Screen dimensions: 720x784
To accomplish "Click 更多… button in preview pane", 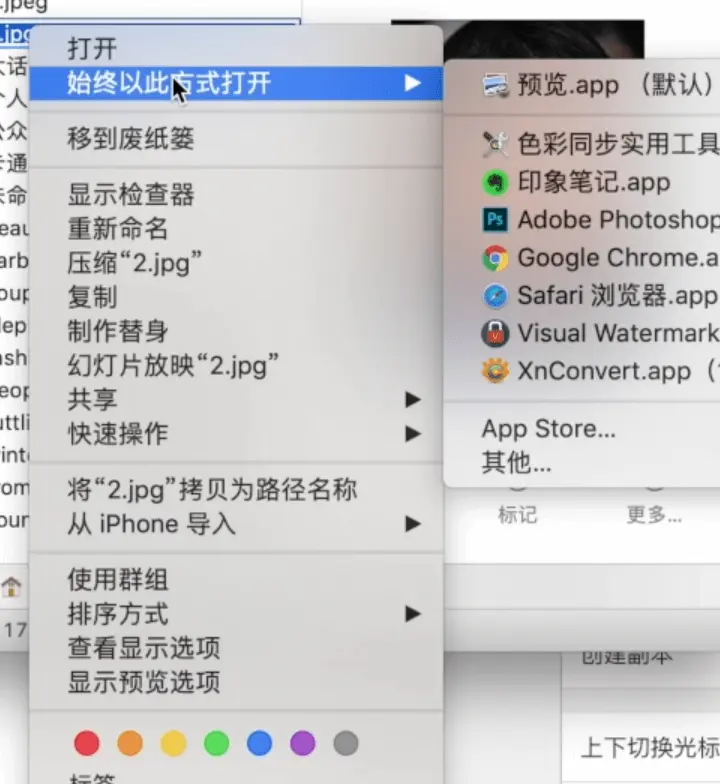I will click(x=654, y=515).
